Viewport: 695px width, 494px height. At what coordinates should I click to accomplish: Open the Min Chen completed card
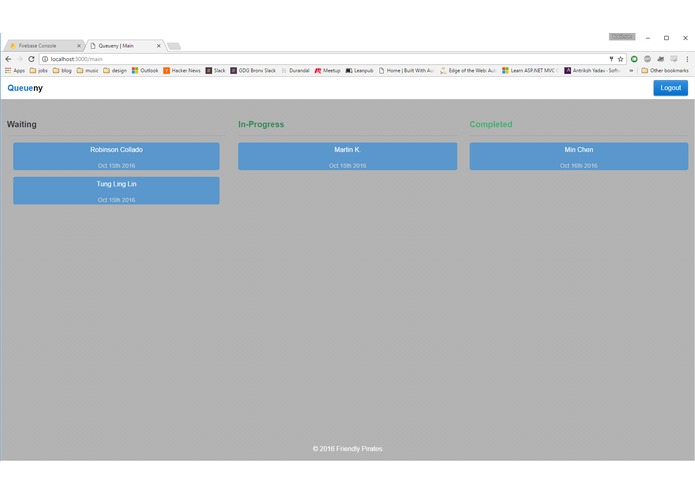579,156
